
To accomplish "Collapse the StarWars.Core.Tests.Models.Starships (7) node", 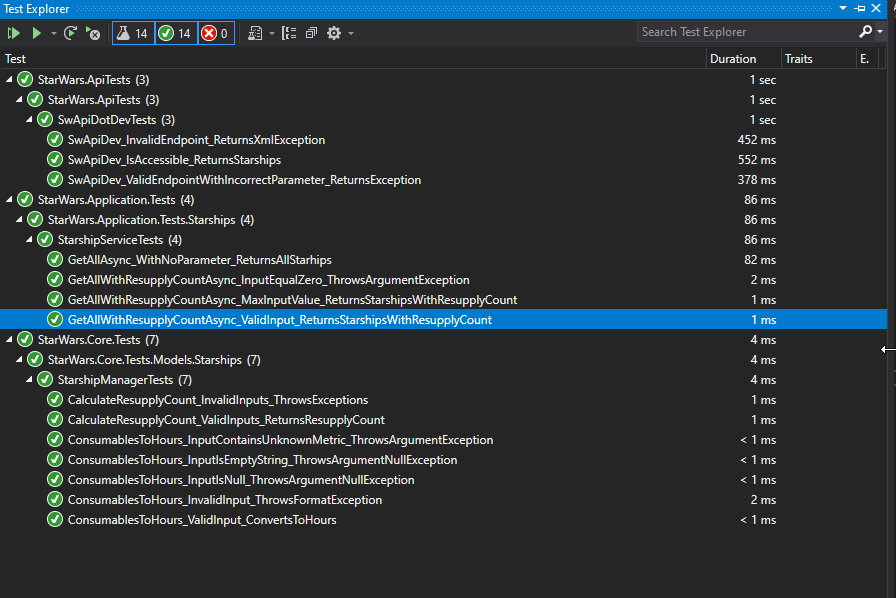I will click(x=19, y=360).
